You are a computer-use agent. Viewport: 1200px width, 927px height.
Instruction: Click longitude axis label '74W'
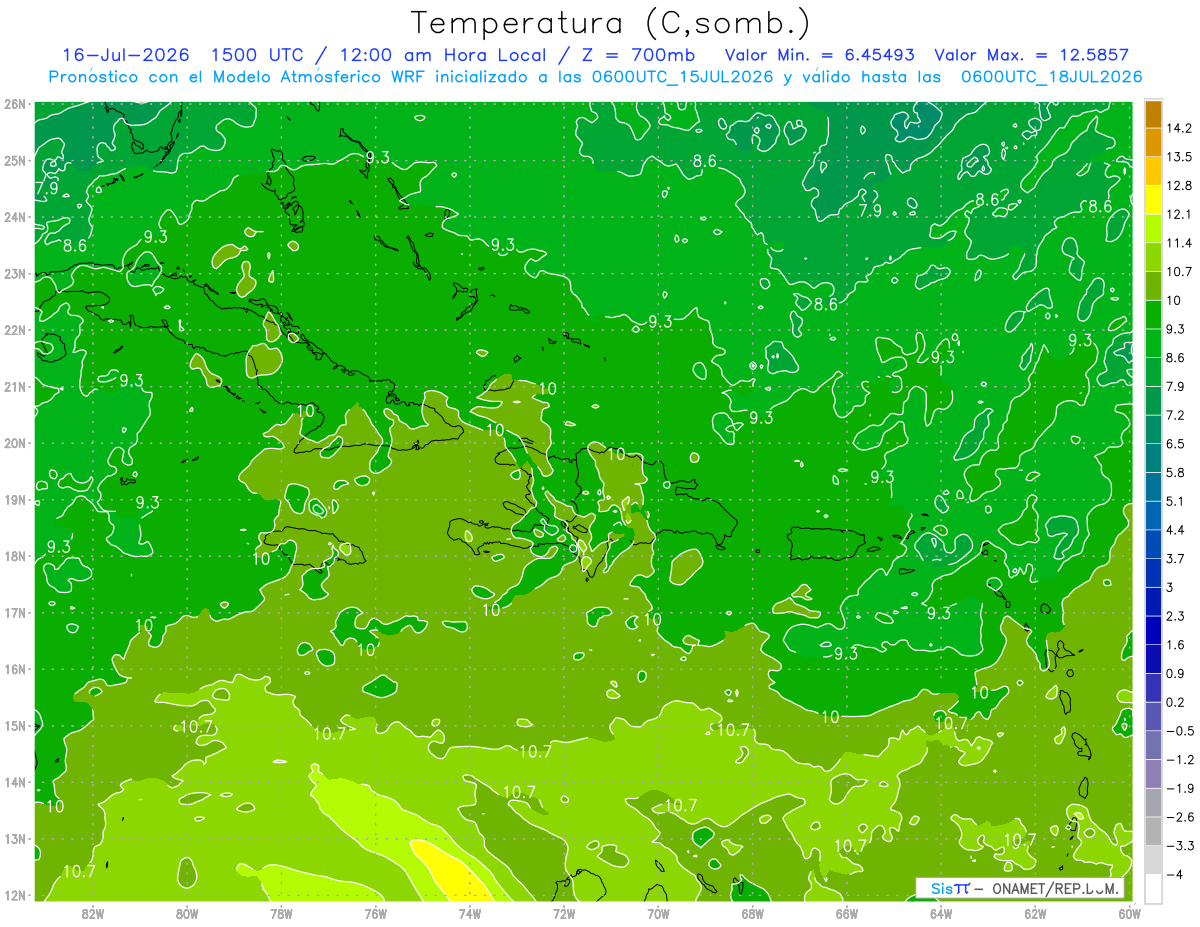470,914
